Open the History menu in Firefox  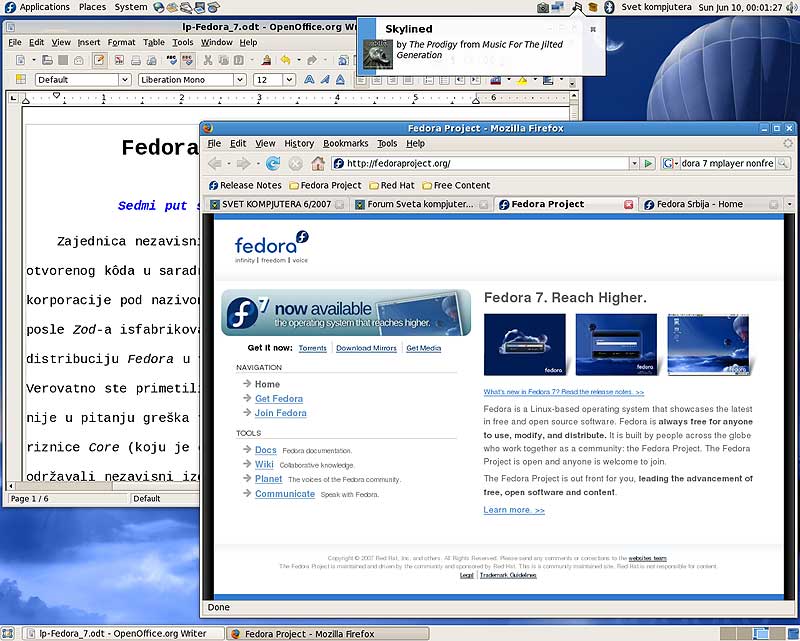point(299,143)
